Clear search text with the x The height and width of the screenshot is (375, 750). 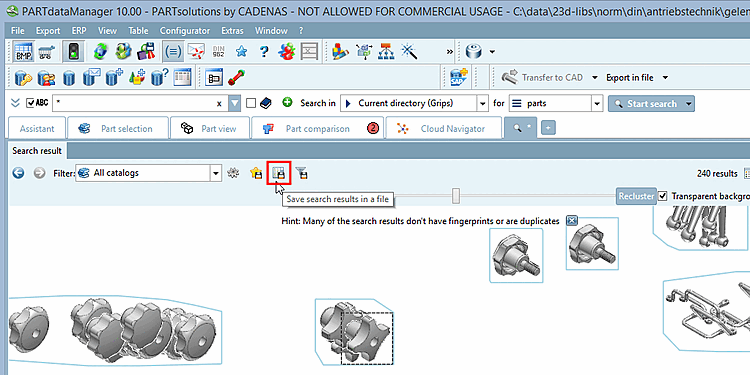pyautogui.click(x=219, y=104)
